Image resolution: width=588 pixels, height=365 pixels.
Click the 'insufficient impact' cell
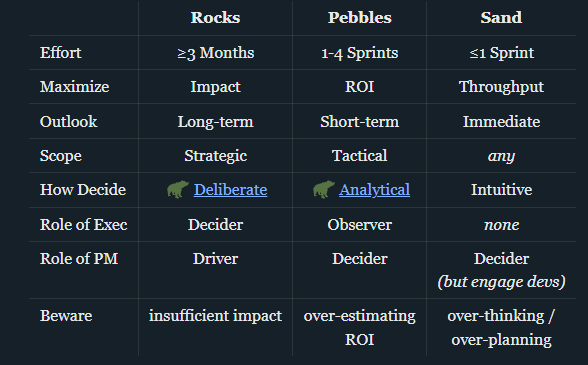[x=215, y=316]
